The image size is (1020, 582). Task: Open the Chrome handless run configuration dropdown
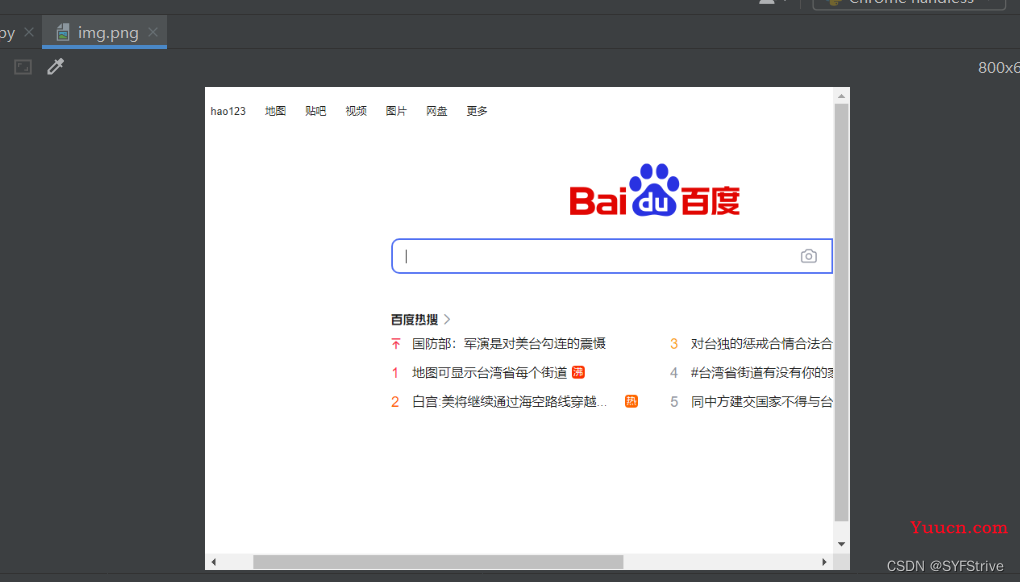[x=909, y=3]
